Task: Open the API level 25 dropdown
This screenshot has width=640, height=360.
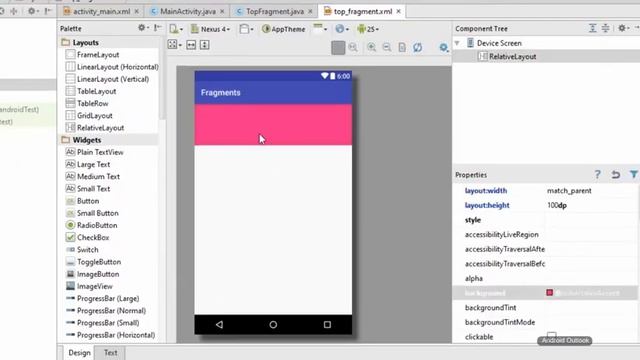Action: [x=368, y=29]
